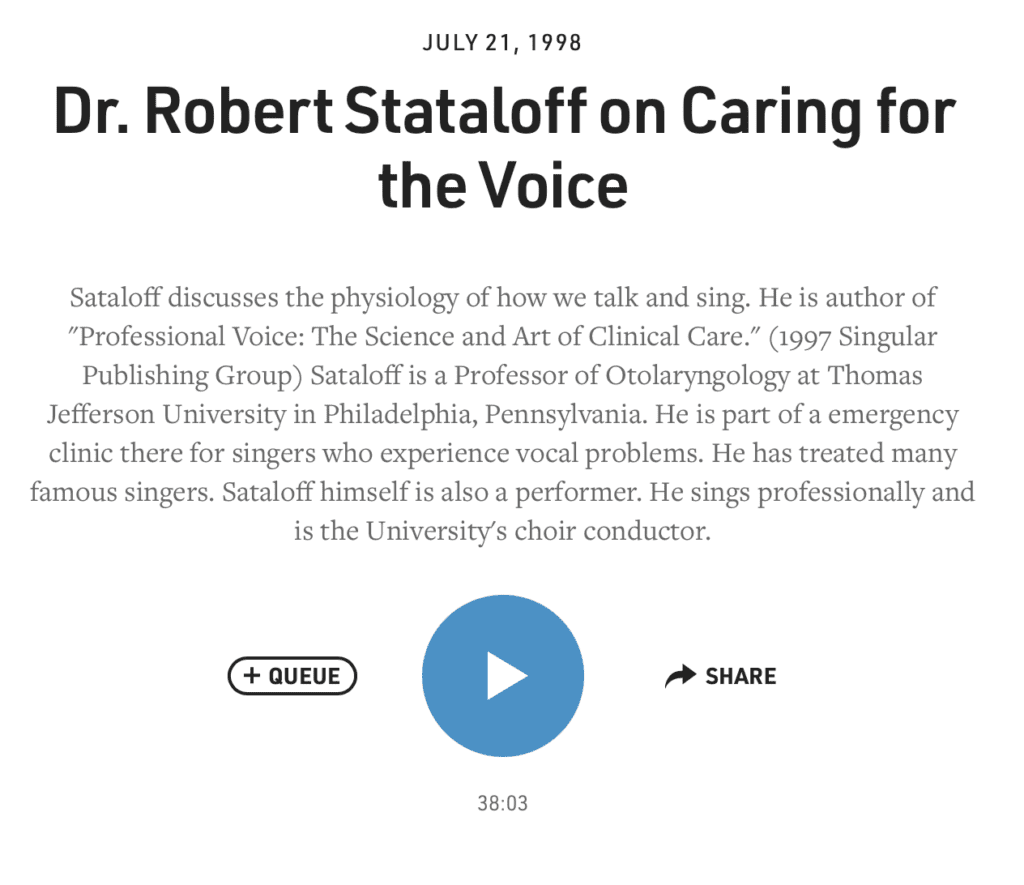Click the word 'Otolaryngology' in description
The height and width of the screenshot is (885, 1024).
pyautogui.click(x=697, y=376)
